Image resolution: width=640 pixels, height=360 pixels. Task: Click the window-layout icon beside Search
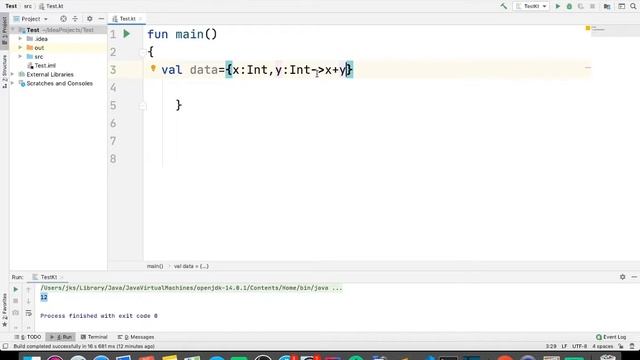pyautogui.click(x=622, y=6)
